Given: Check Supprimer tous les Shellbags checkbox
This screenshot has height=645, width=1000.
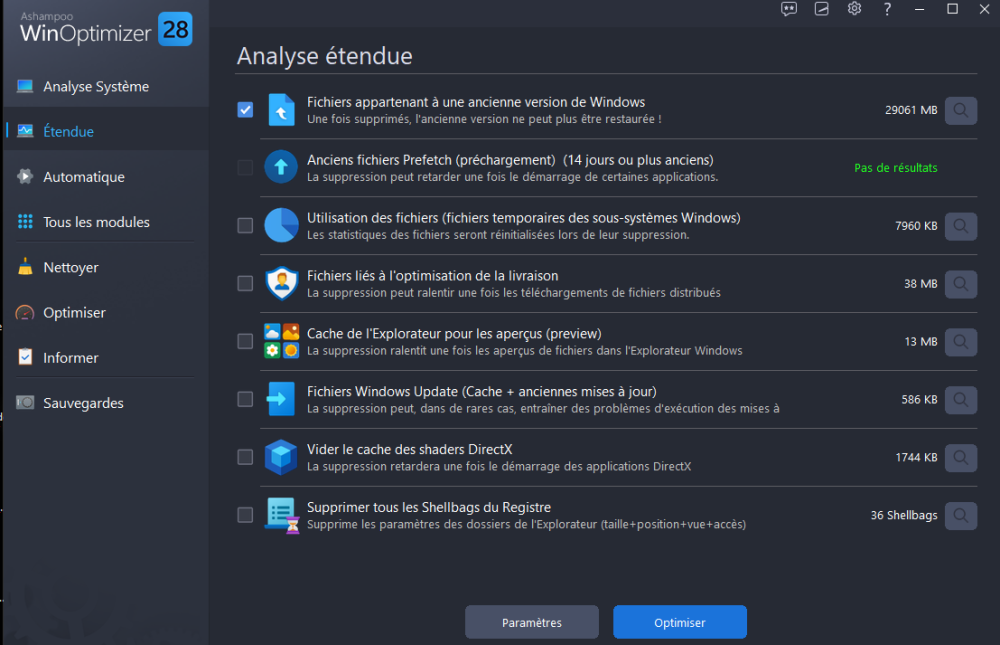Looking at the screenshot, I should [x=245, y=515].
